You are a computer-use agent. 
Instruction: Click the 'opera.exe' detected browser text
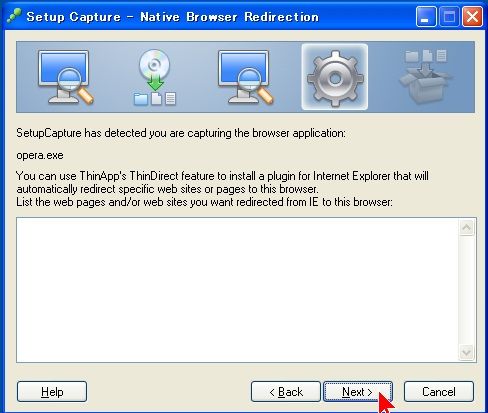click(40, 155)
